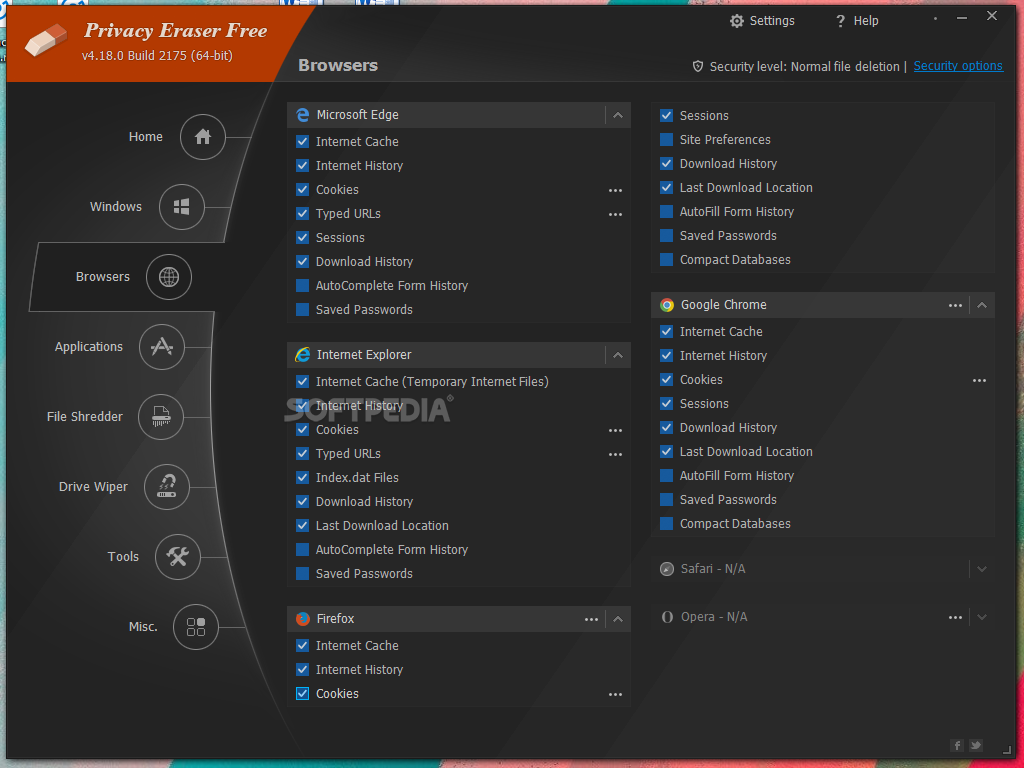Click the Firefox logo icon
The image size is (1024, 768).
tap(302, 619)
